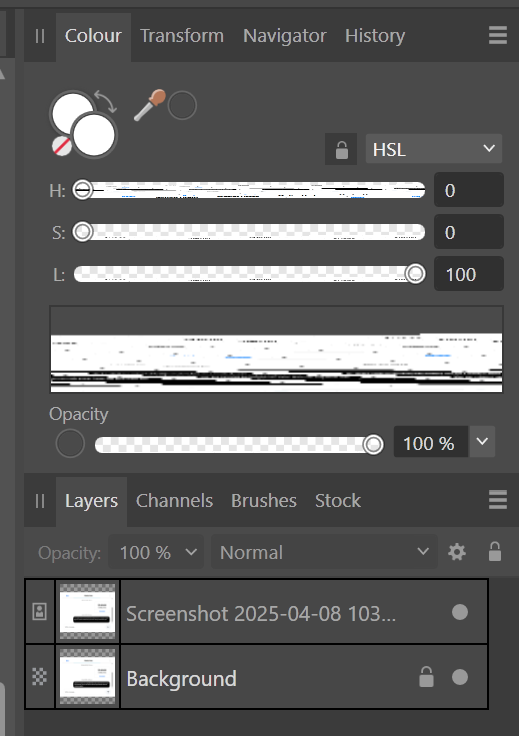Open the Navigator tab
The image size is (519, 736).
tap(284, 36)
